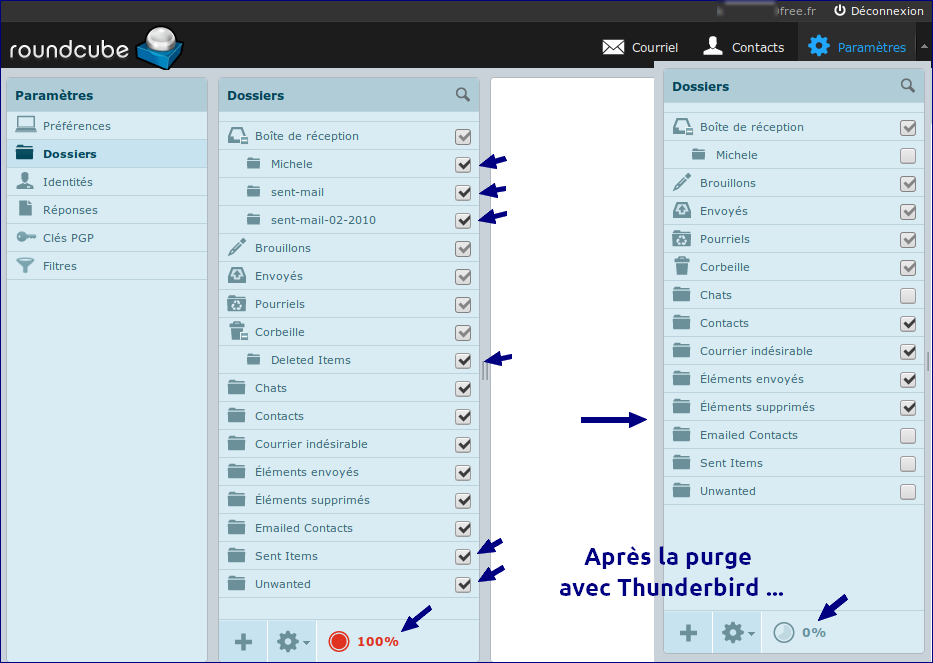This screenshot has width=933, height=663.
Task: Collapse the Corbeille folder tree in left panel
Action: [241, 337]
